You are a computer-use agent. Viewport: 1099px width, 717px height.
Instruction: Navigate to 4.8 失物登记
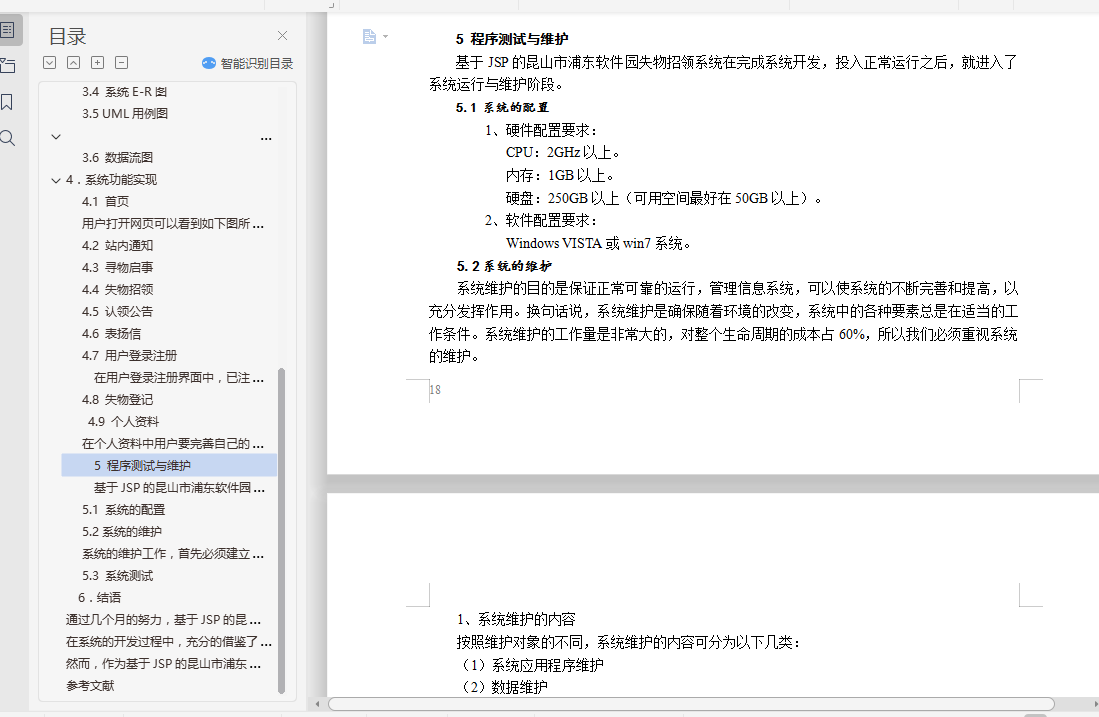[x=117, y=400]
